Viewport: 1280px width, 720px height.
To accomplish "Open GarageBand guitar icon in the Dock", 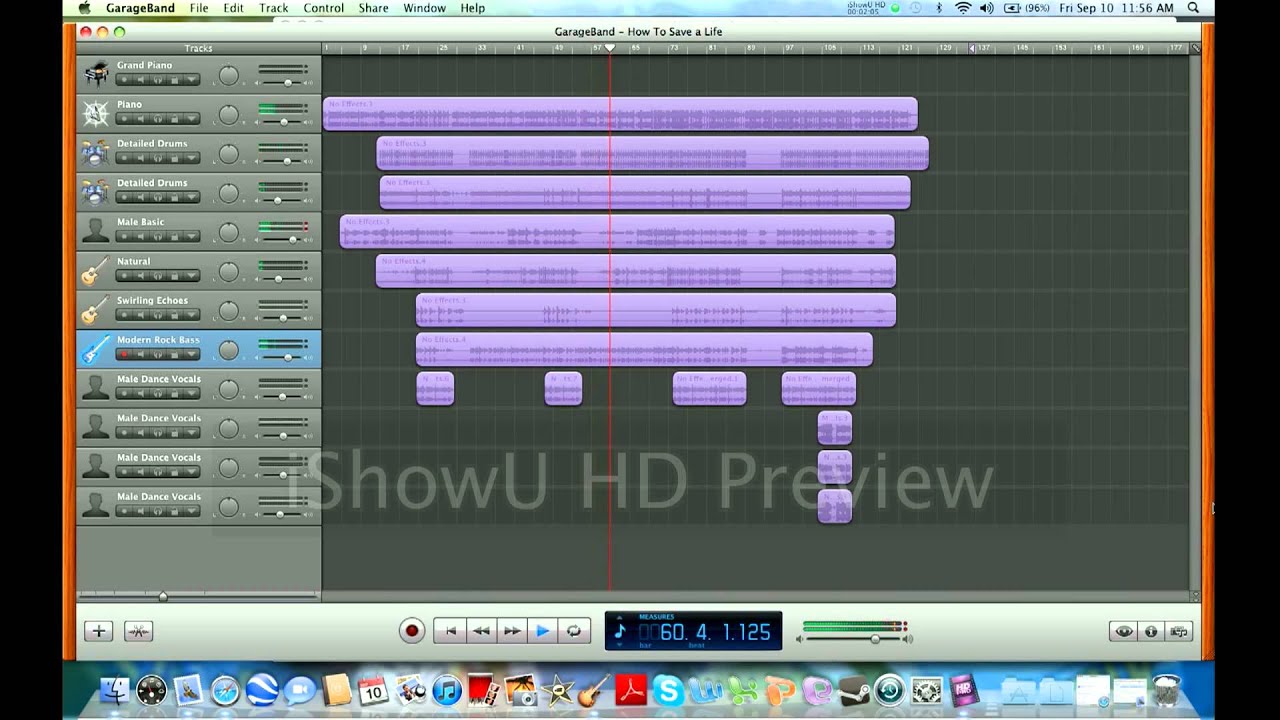I will click(x=593, y=690).
